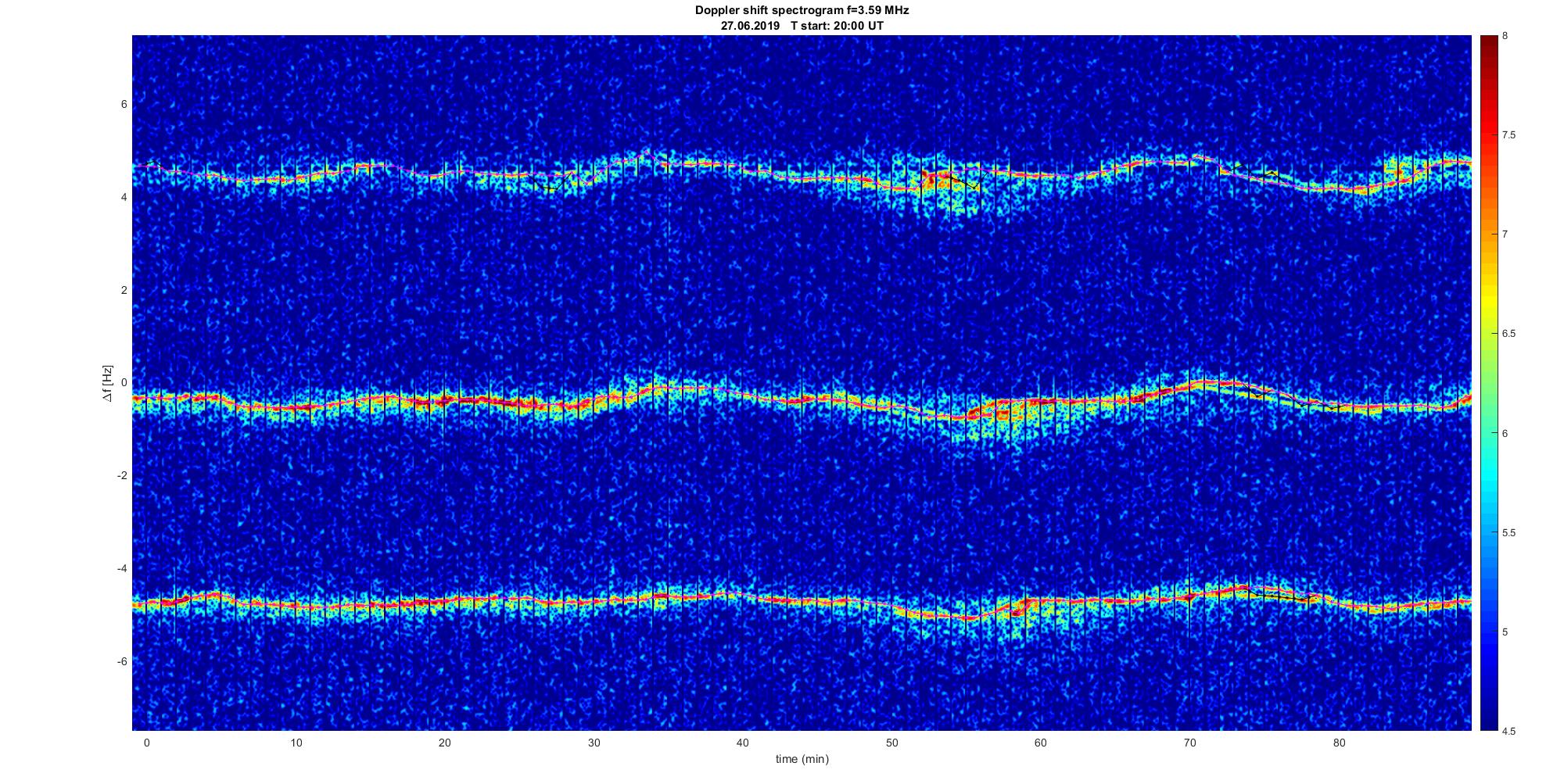Click the date line '27.06.2019 T start: 20:00 UT'
Screen dimensions: 1564x784
pyautogui.click(x=802, y=26)
